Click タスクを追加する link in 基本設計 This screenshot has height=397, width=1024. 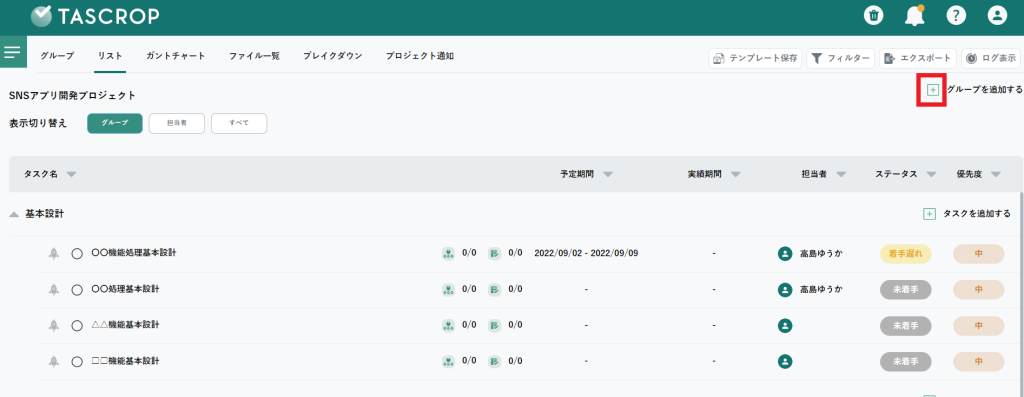click(977, 214)
